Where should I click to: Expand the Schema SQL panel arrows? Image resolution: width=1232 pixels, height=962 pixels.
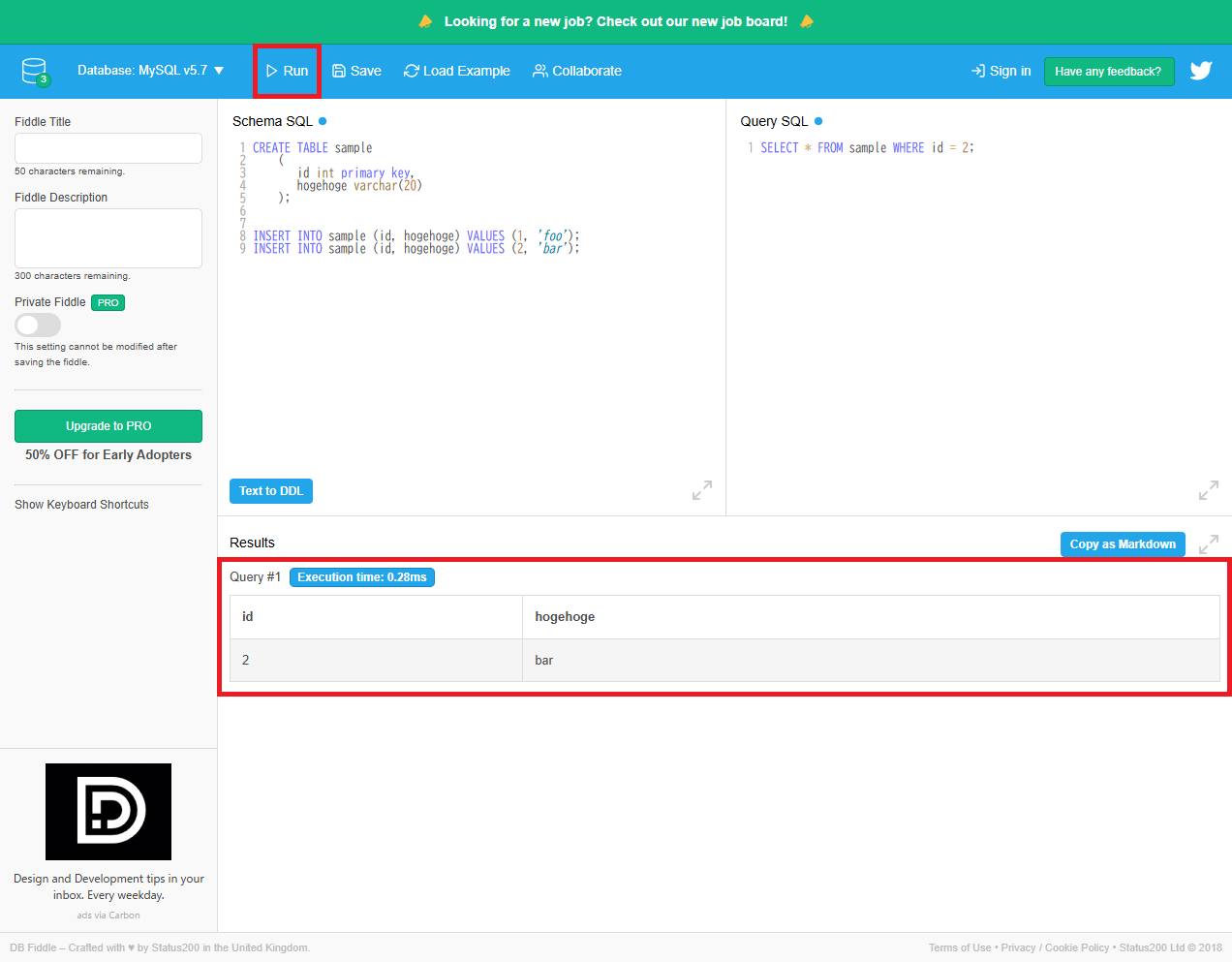pyautogui.click(x=701, y=490)
